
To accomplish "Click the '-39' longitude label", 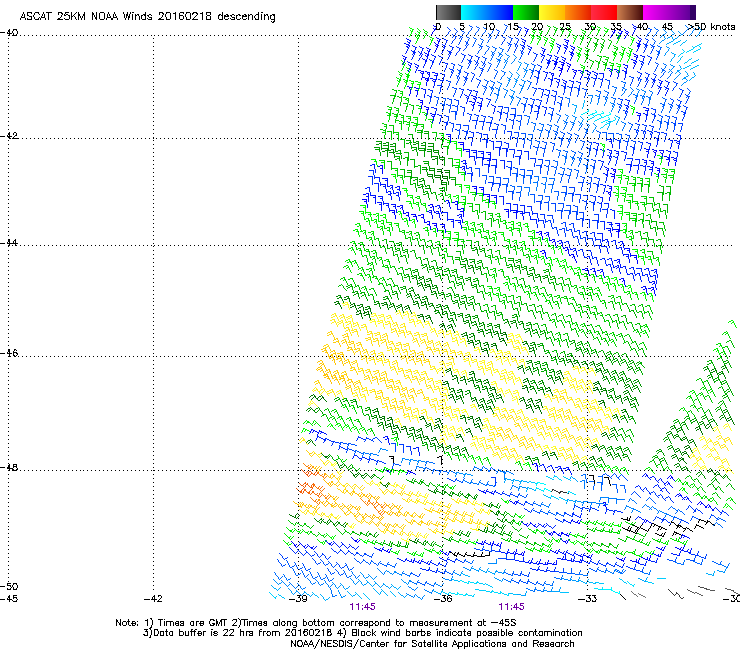I will point(298,599).
